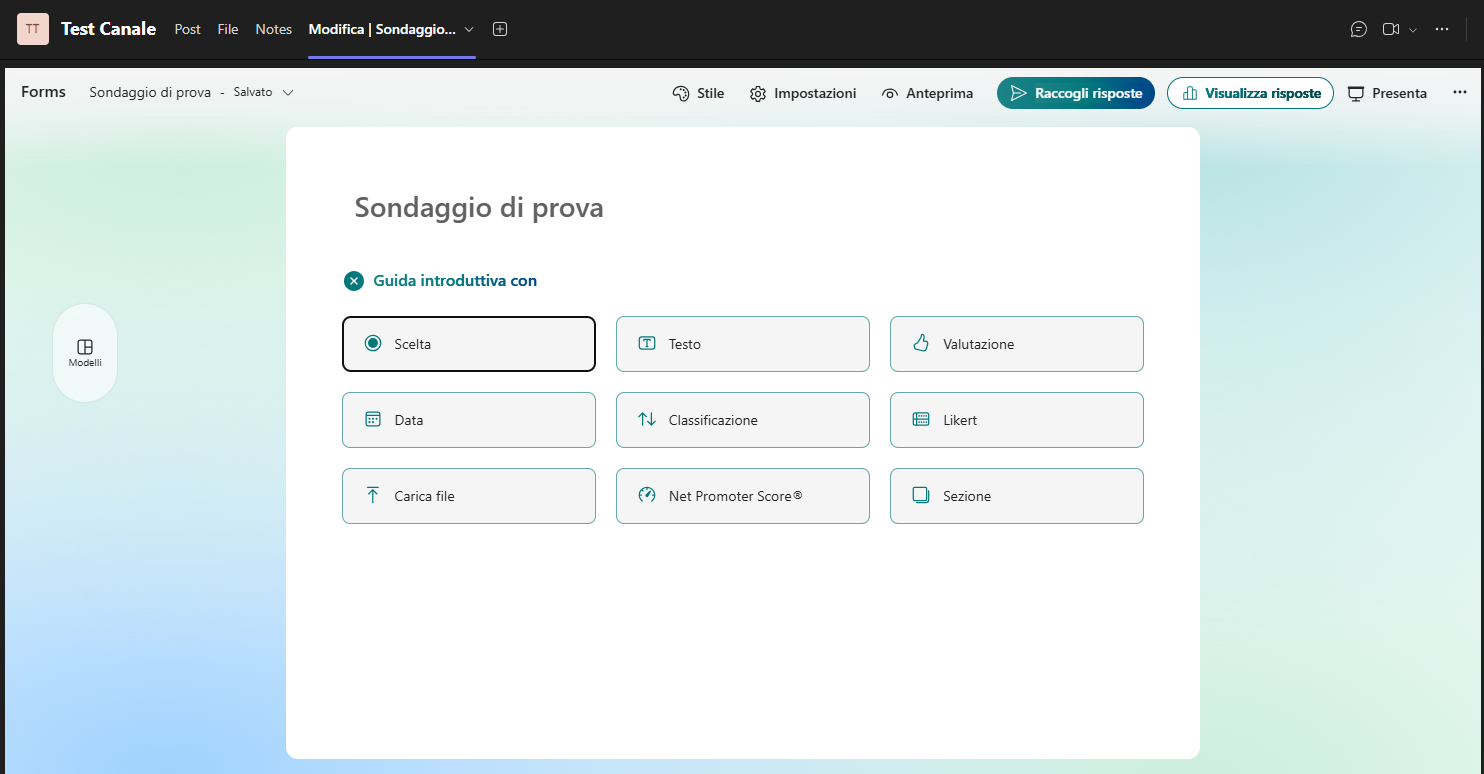
Task: Add a Carica file upload question
Action: [469, 496]
